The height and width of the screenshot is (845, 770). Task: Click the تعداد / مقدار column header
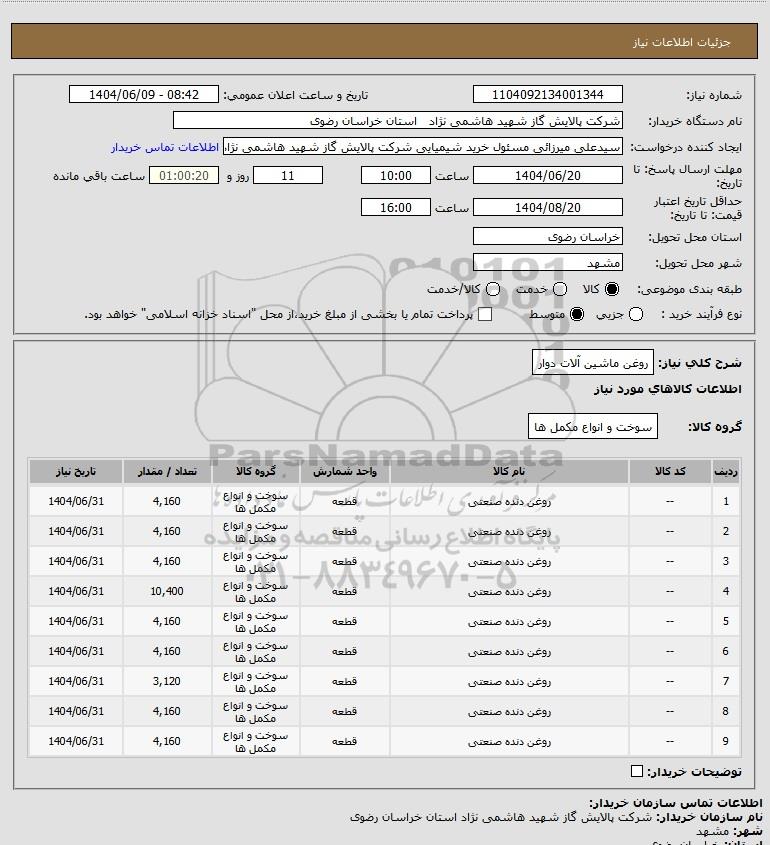(167, 471)
